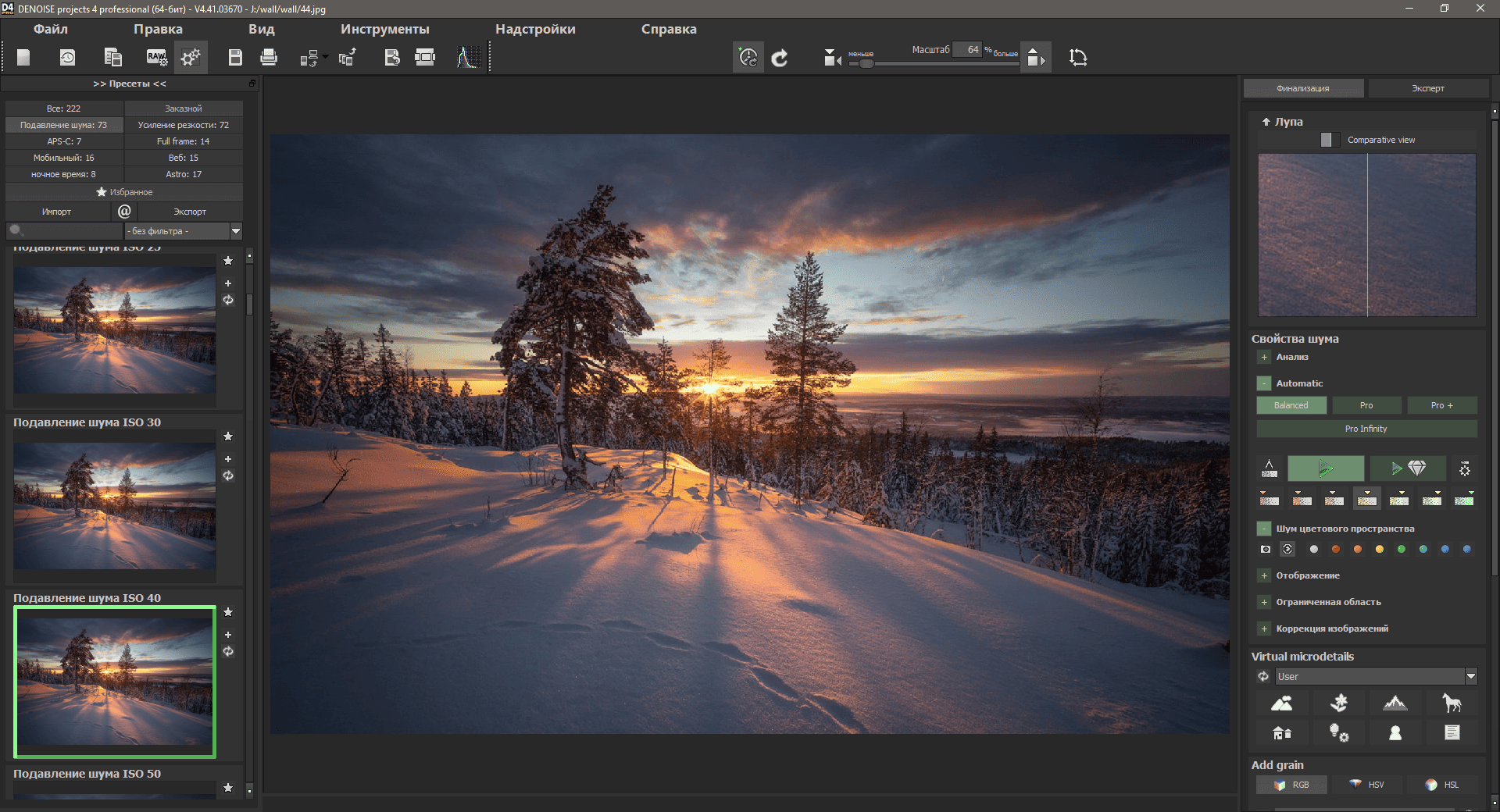Select the houses architecture microdetails icon
This screenshot has height=812, width=1500.
pyautogui.click(x=1282, y=732)
